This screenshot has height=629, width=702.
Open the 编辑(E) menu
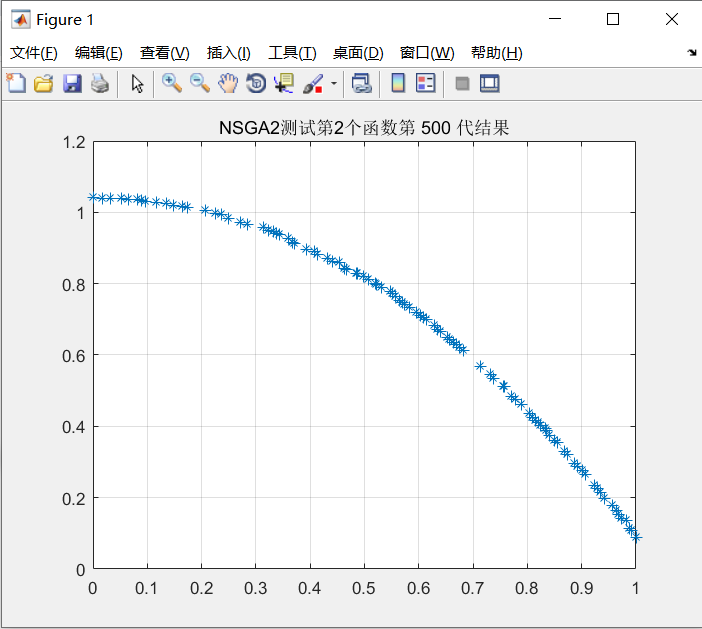98,53
